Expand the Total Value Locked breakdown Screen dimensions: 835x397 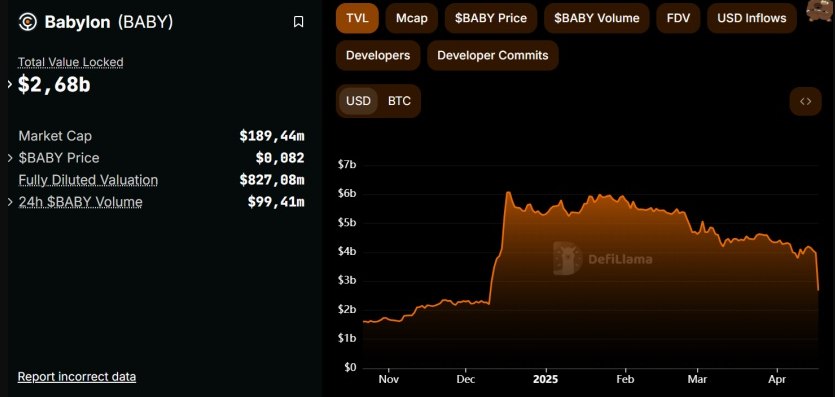[x=10, y=84]
